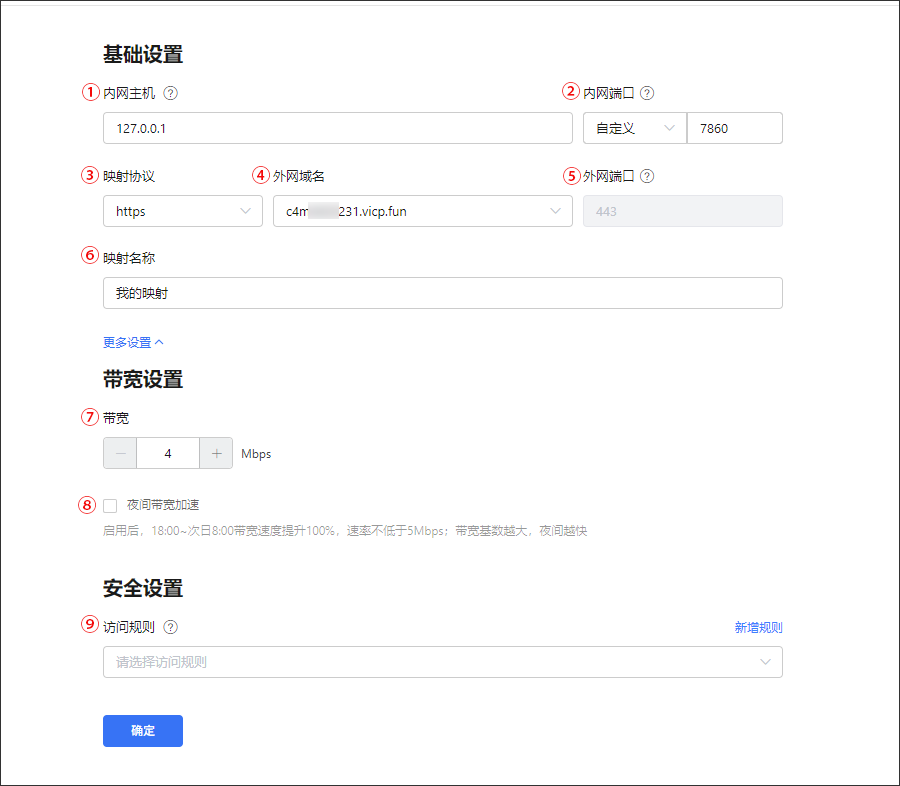Open the 外网域名 vicp.fun dropdown

[422, 211]
